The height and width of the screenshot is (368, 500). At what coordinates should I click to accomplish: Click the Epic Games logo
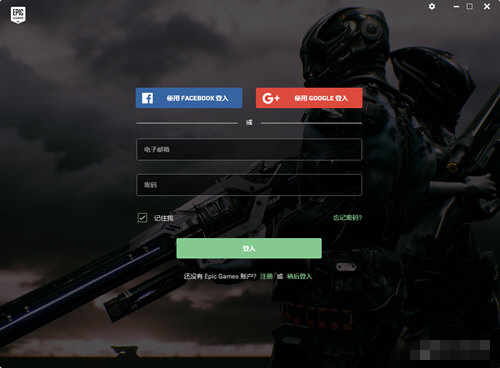18,15
